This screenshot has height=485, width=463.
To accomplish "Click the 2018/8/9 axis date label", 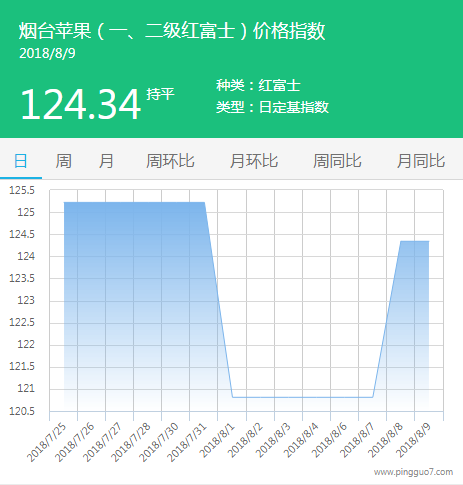I will pyautogui.click(x=414, y=441).
